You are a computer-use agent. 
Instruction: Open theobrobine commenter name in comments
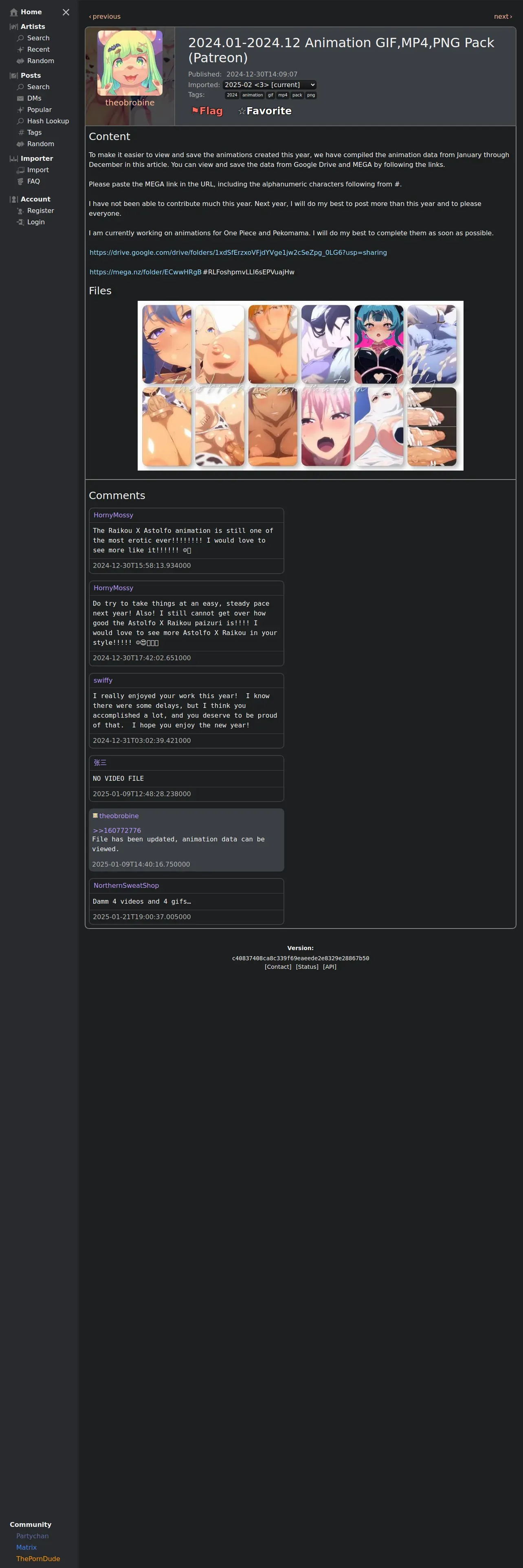point(119,816)
